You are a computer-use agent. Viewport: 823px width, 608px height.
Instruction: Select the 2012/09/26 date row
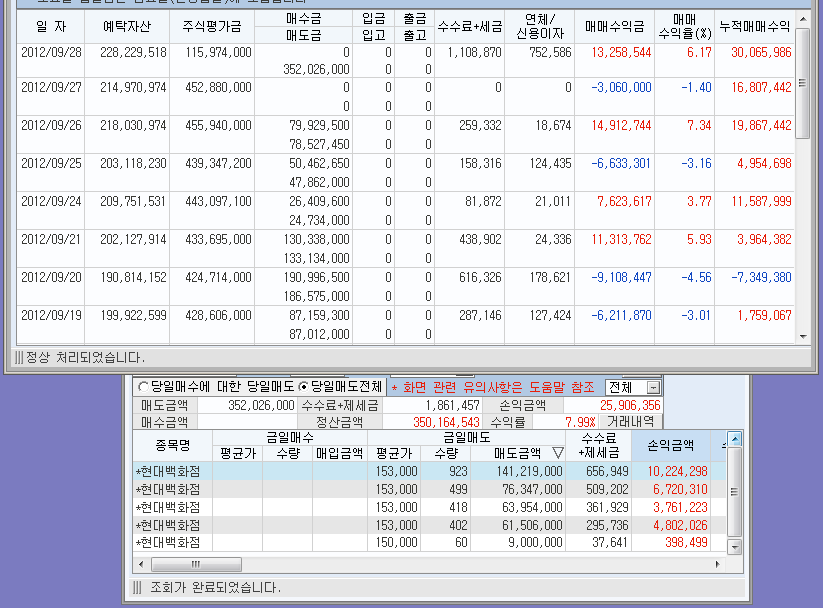coord(52,126)
